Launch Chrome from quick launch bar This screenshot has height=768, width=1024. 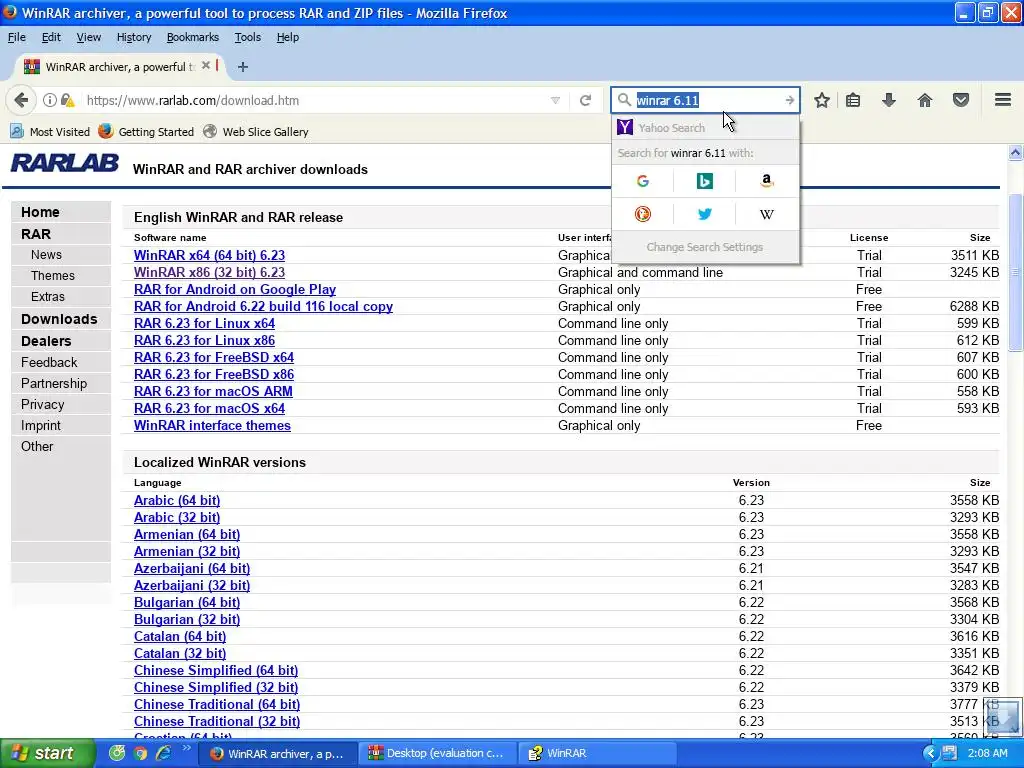click(x=140, y=753)
